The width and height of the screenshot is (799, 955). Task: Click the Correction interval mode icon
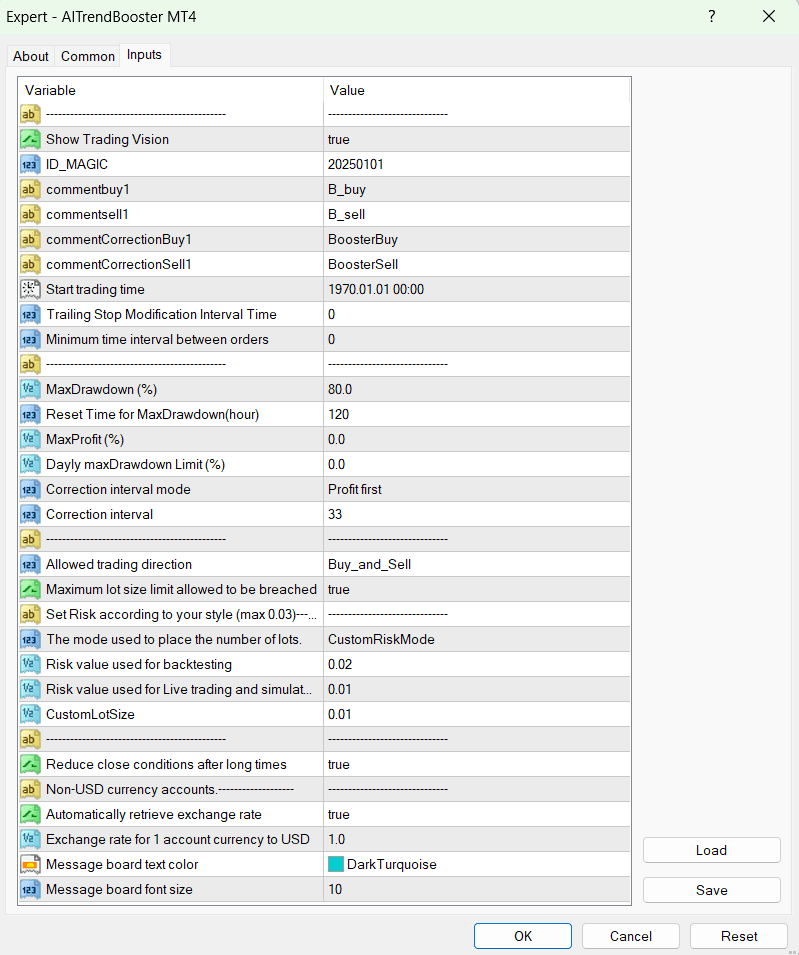(x=30, y=489)
